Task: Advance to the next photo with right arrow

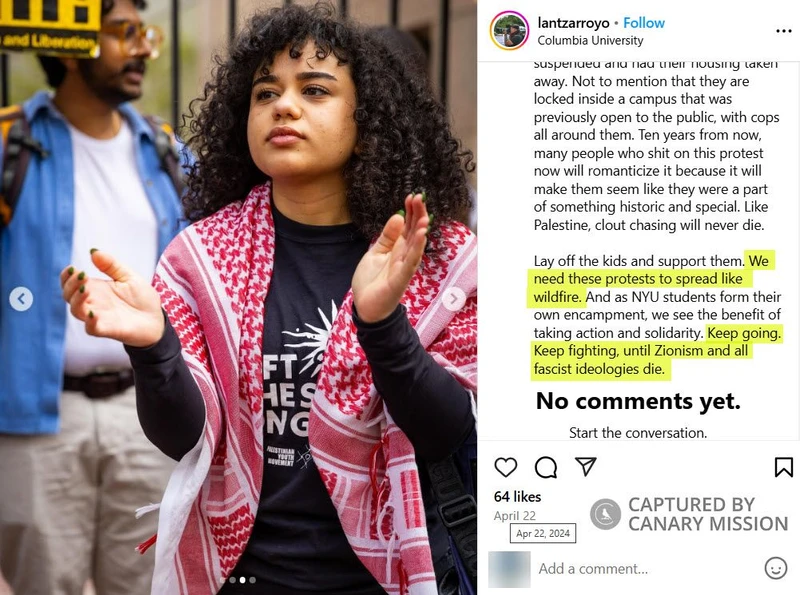Action: pos(454,299)
